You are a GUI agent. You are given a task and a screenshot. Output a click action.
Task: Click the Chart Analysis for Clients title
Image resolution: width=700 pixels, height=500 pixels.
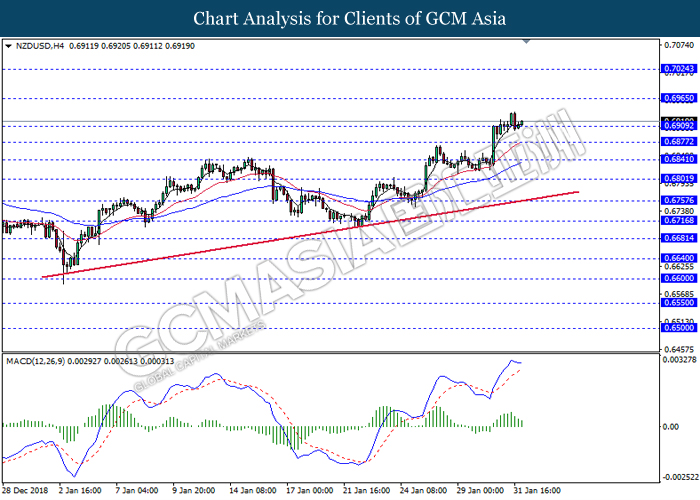(349, 18)
